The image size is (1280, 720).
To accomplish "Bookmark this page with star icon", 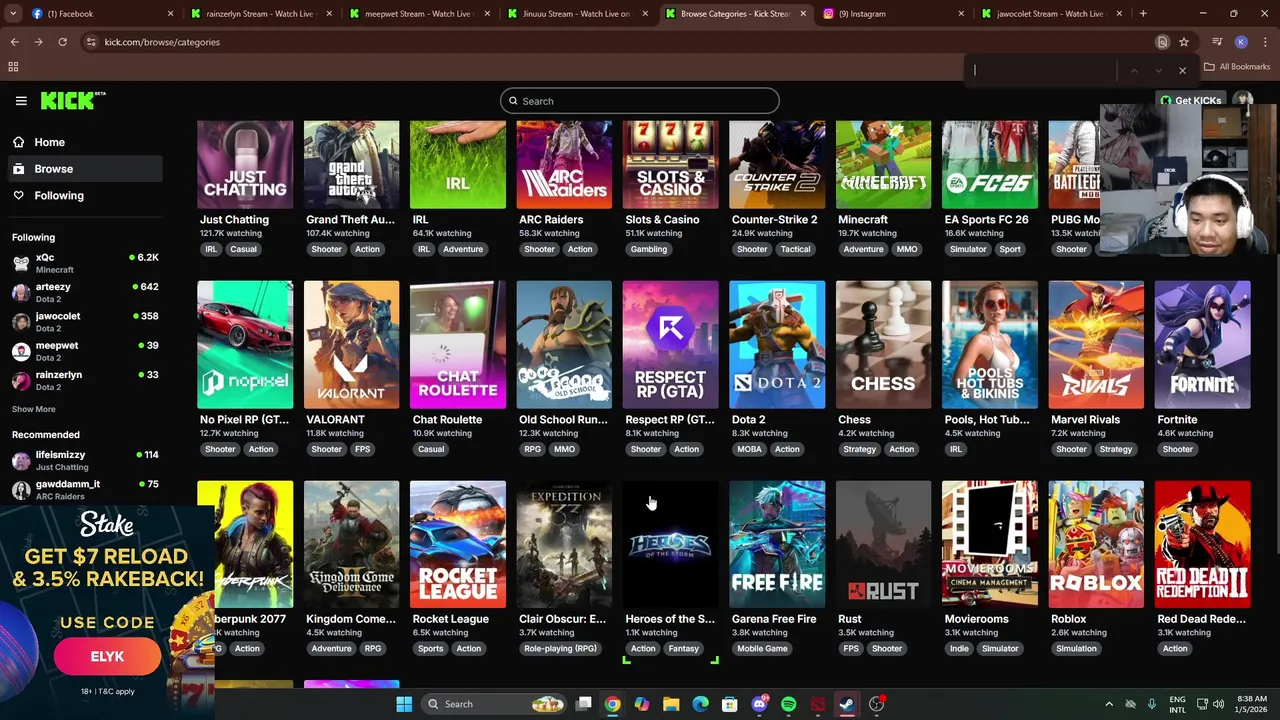I will tap(1184, 42).
